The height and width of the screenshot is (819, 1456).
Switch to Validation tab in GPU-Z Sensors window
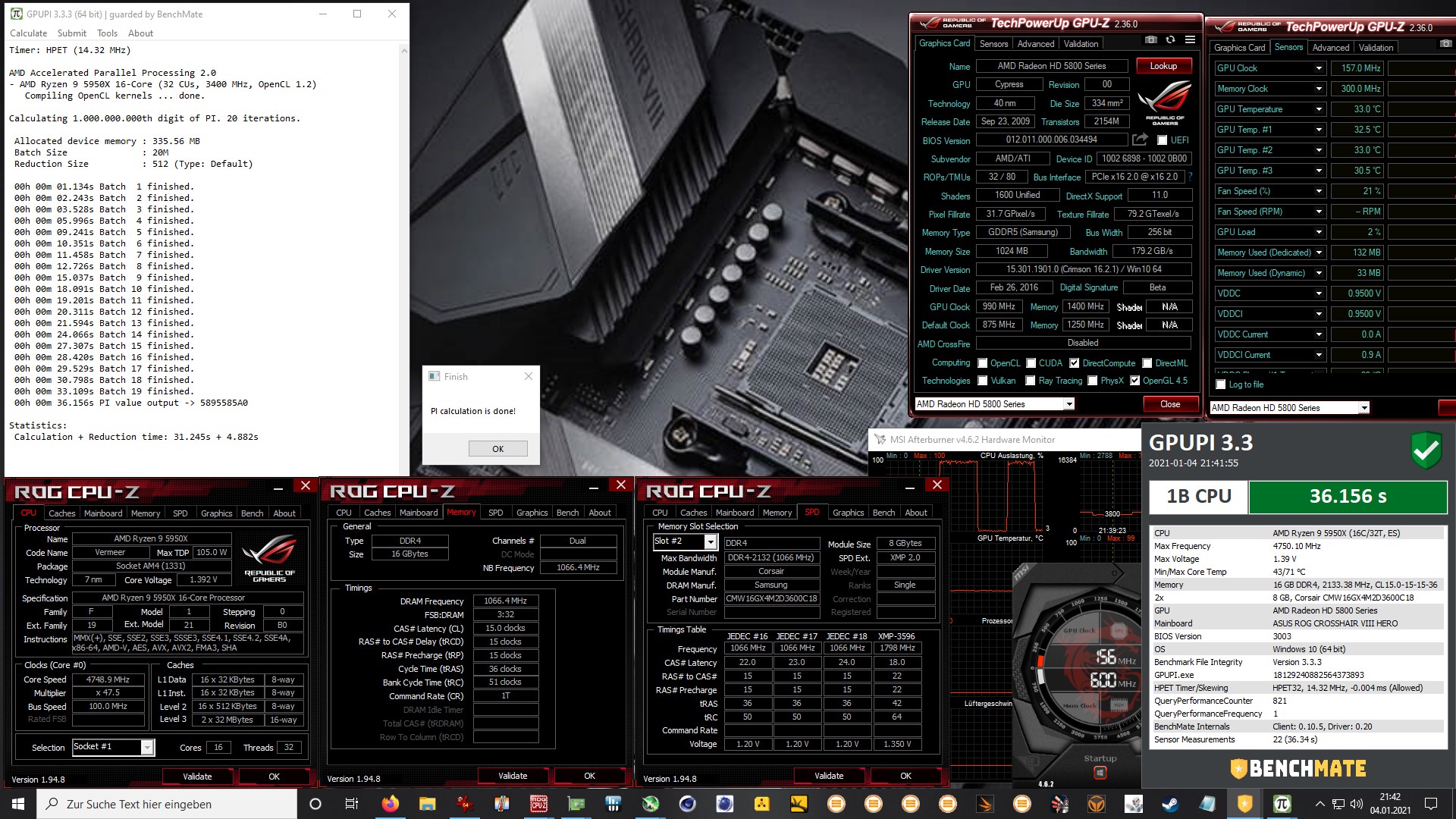(x=1376, y=48)
